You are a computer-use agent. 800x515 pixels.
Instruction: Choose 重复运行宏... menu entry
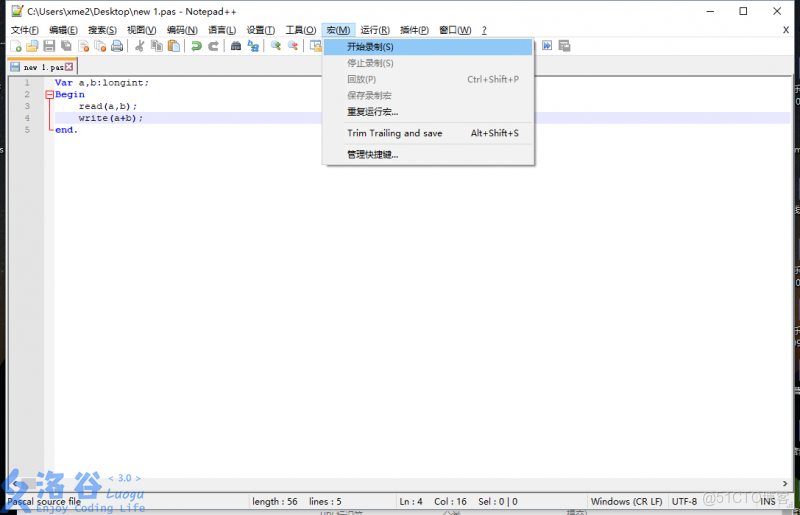(x=428, y=112)
